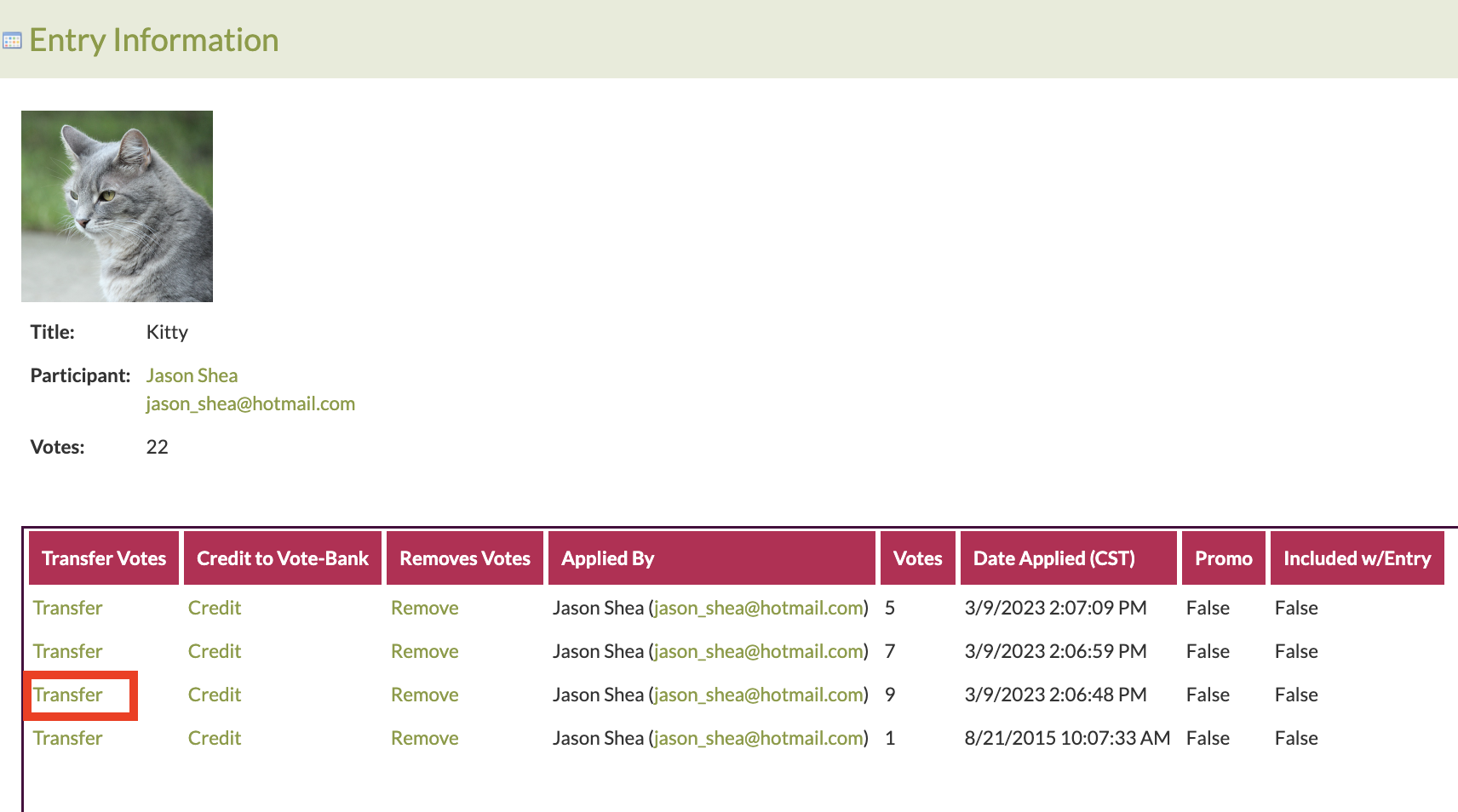Viewport: 1458px width, 812px height.
Task: Click Transfer for the 8/21/2015 row
Action: (67, 738)
